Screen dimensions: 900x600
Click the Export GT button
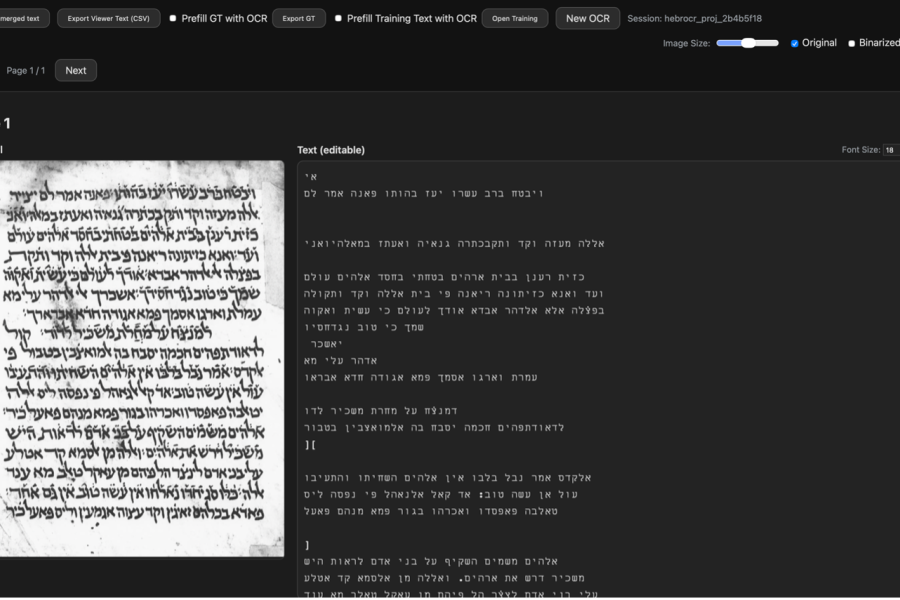point(298,18)
